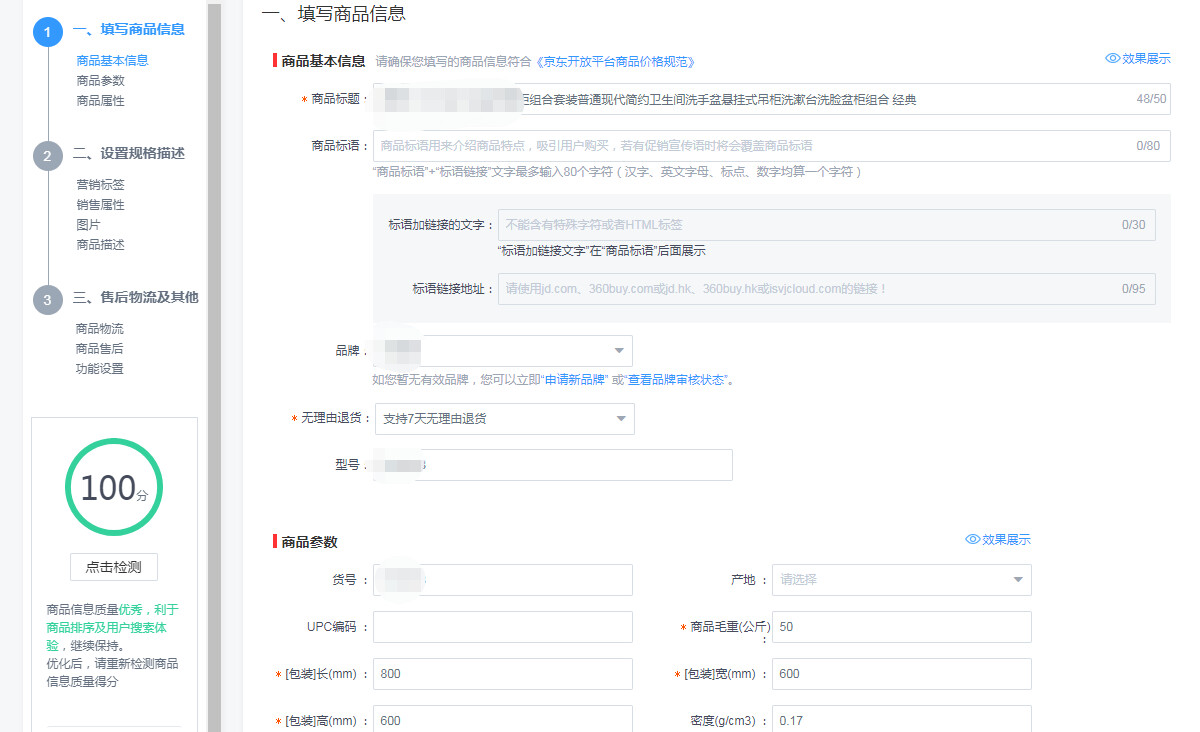The height and width of the screenshot is (732, 1200).
Task: Open the 无理由退货 dropdown
Action: click(x=504, y=418)
